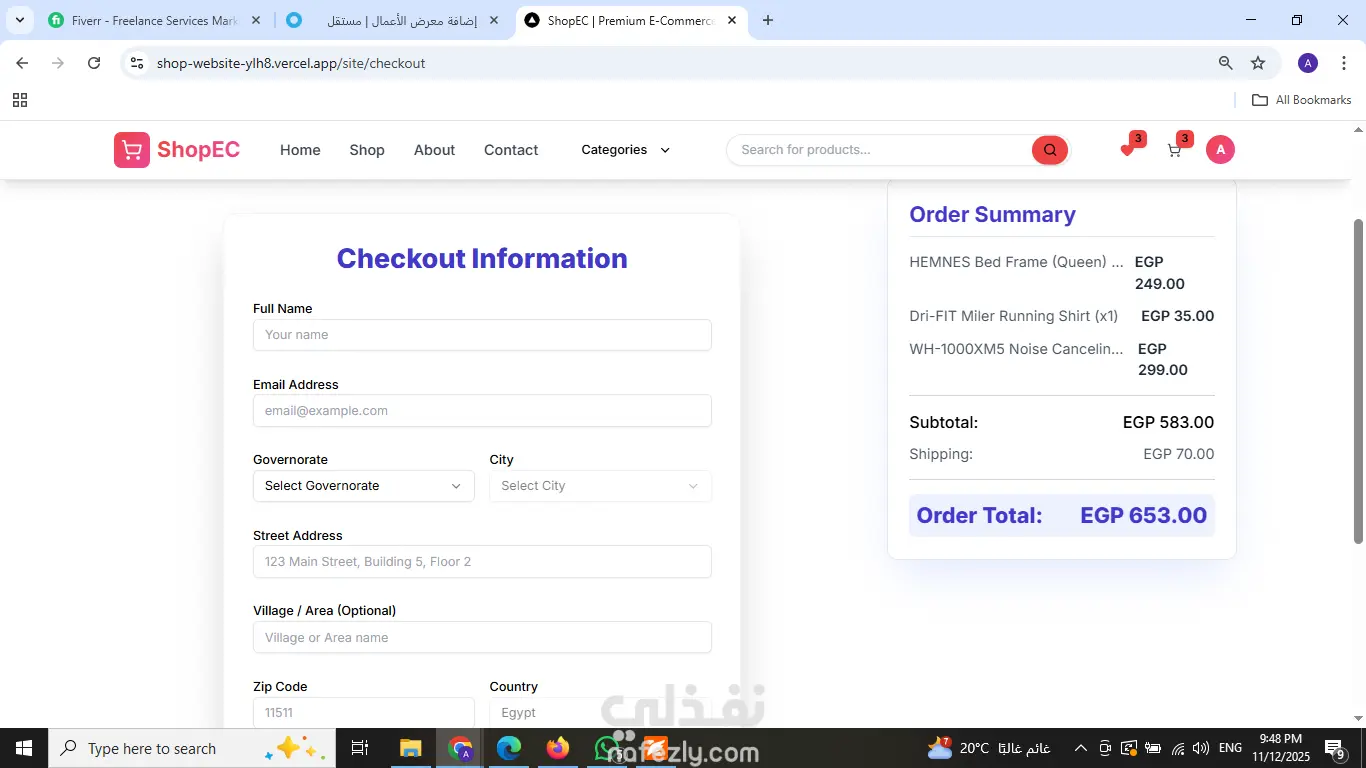
Task: Open the Chrome apps grid shortcut
Action: (20, 100)
